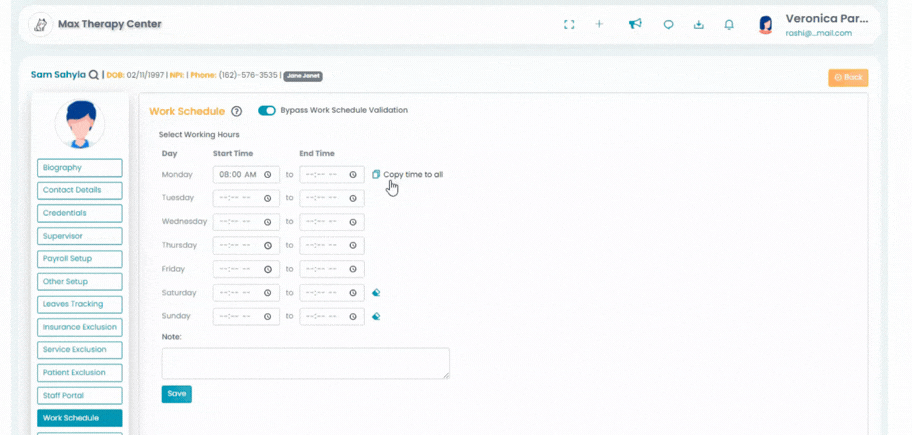Open clock picker for Saturday start time
The height and width of the screenshot is (435, 912).
click(x=268, y=293)
